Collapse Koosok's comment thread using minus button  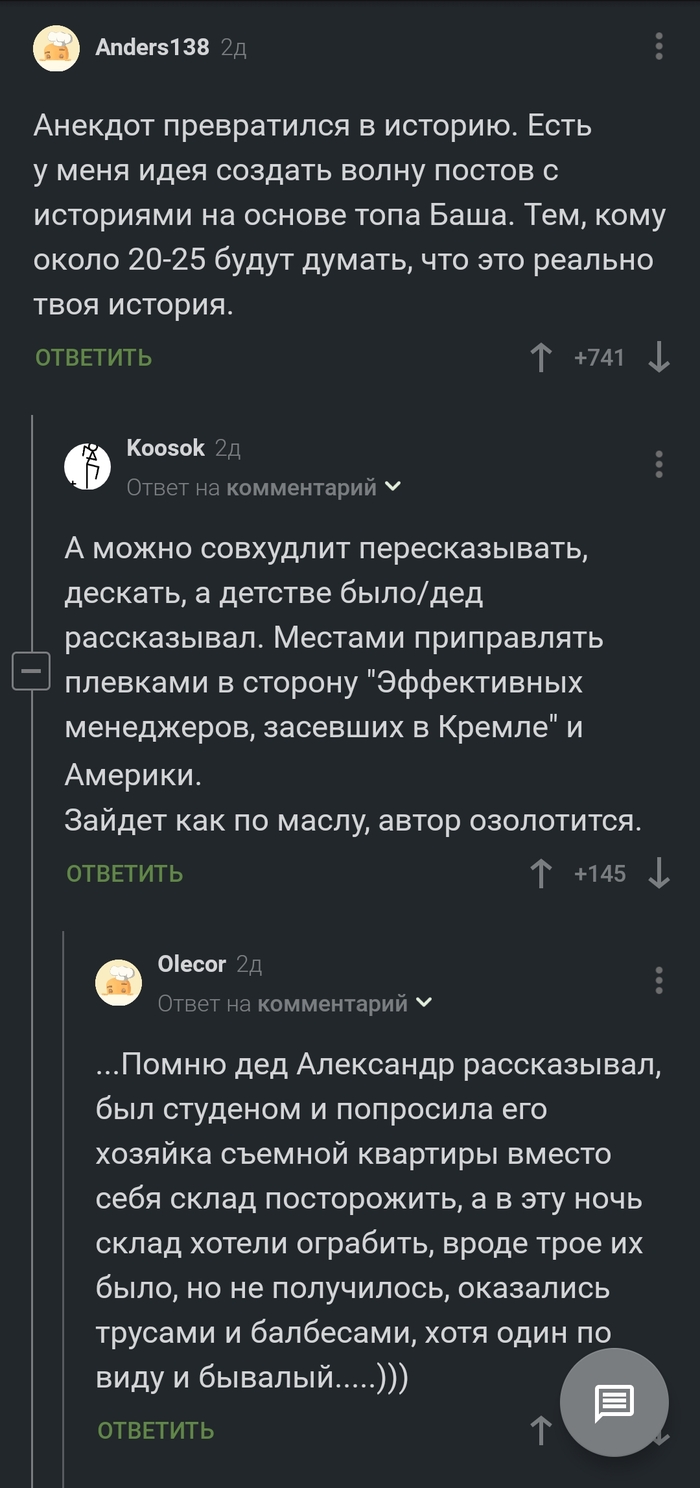(30, 670)
